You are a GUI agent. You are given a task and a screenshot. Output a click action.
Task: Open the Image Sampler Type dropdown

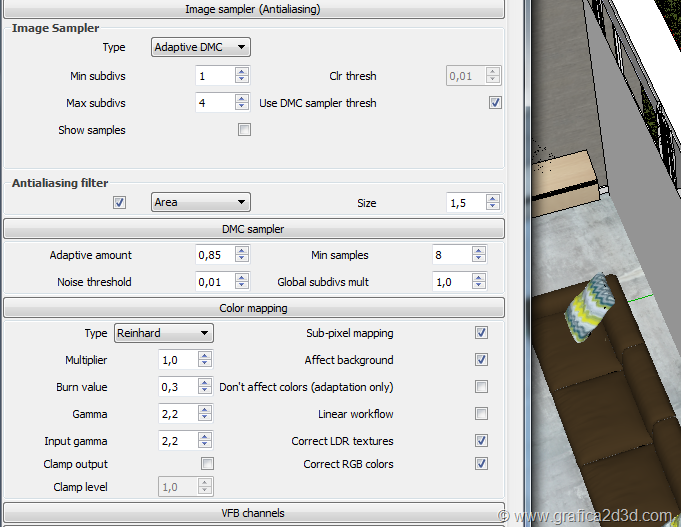coord(201,47)
